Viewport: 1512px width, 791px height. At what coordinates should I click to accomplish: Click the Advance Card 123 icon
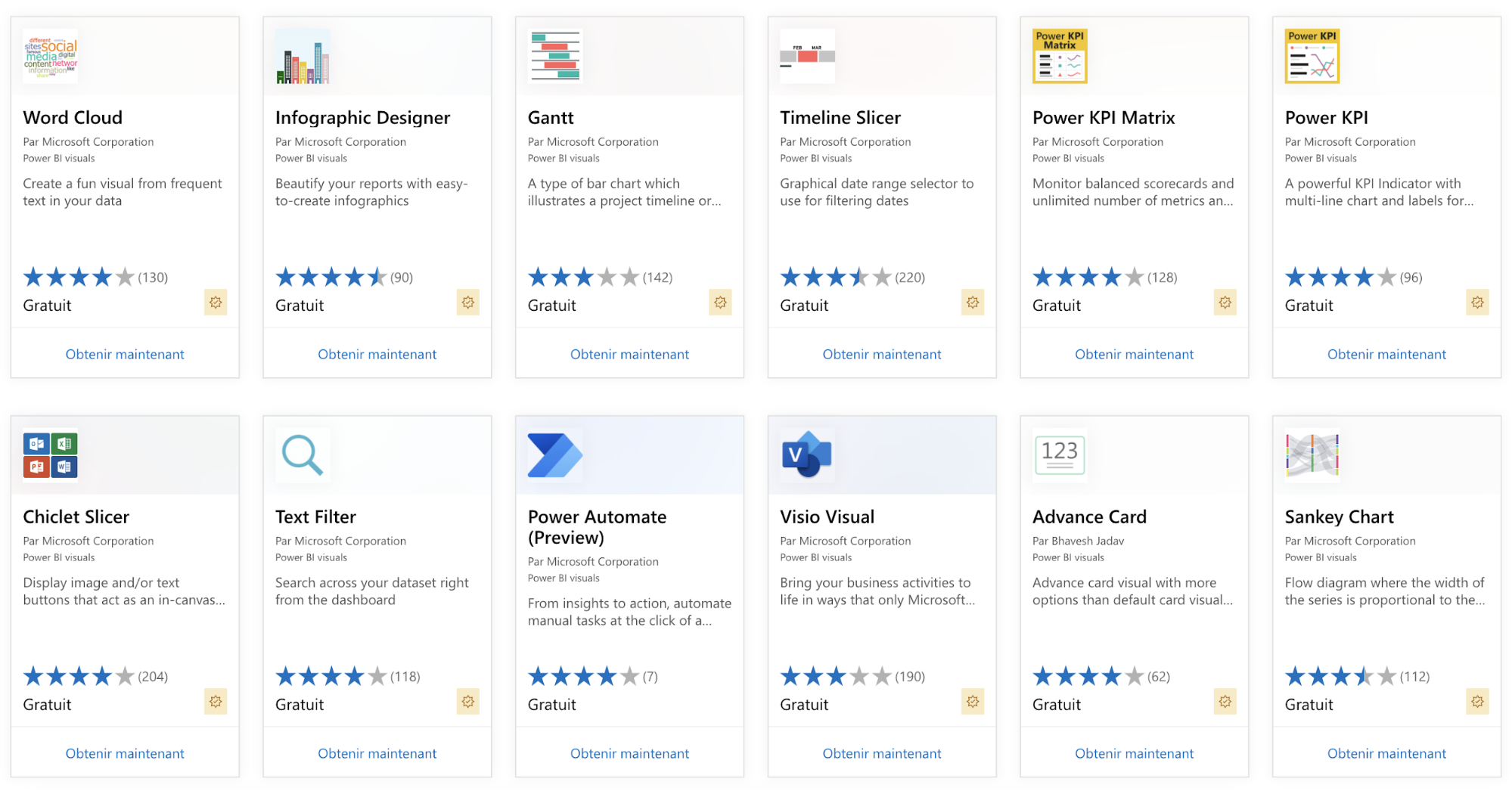point(1060,455)
